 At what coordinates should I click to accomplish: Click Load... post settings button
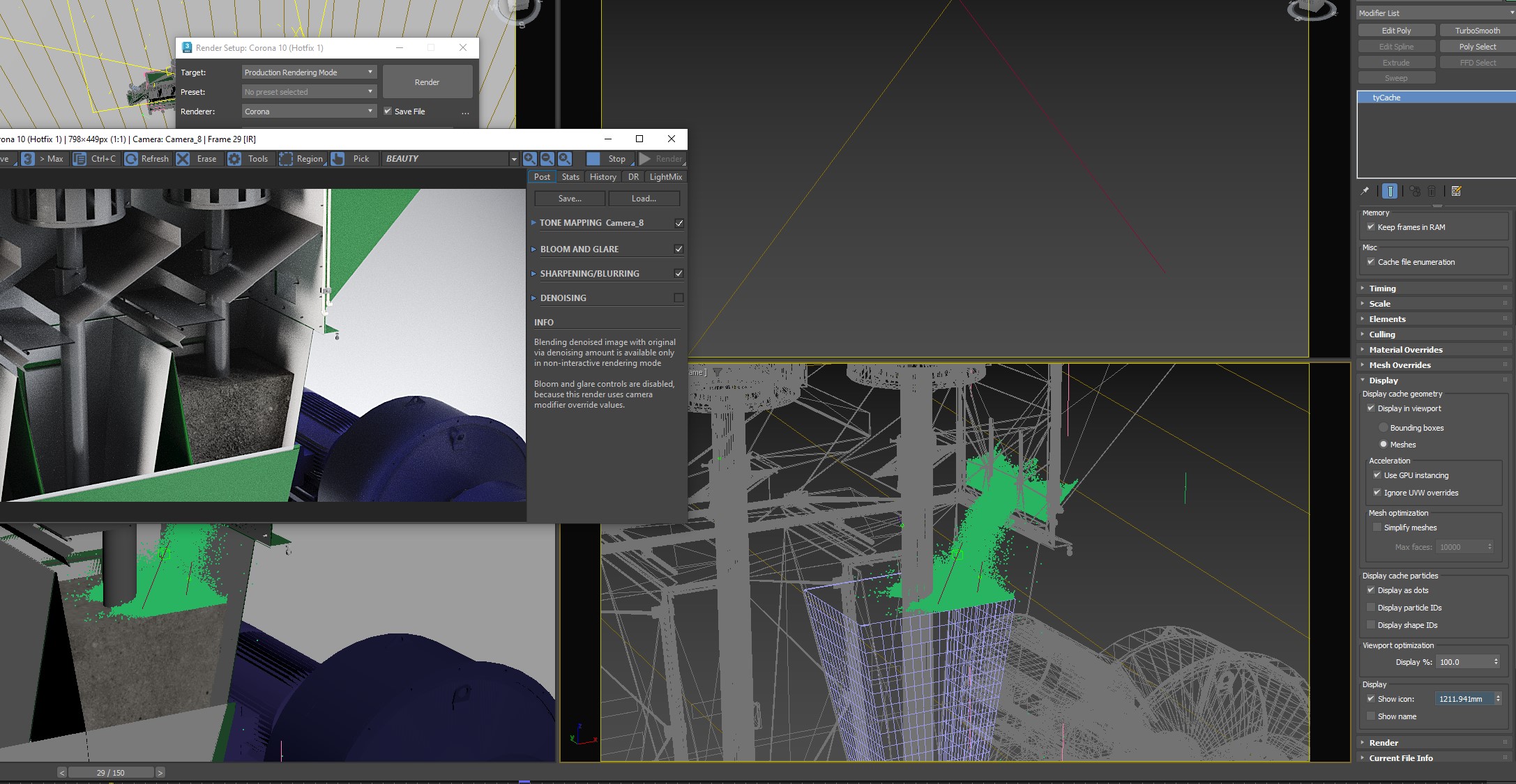click(644, 199)
